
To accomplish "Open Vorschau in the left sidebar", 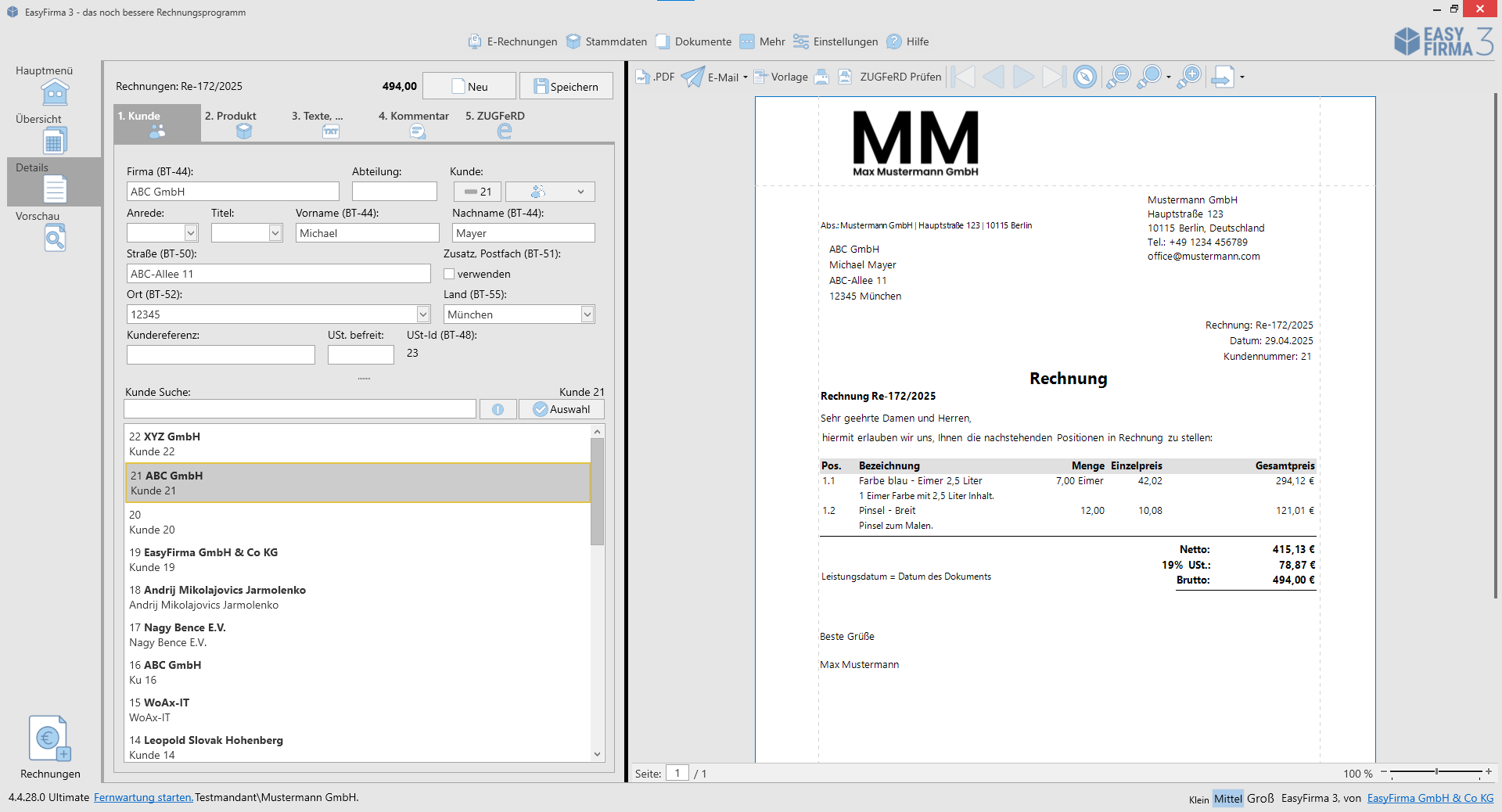I will coord(54,238).
